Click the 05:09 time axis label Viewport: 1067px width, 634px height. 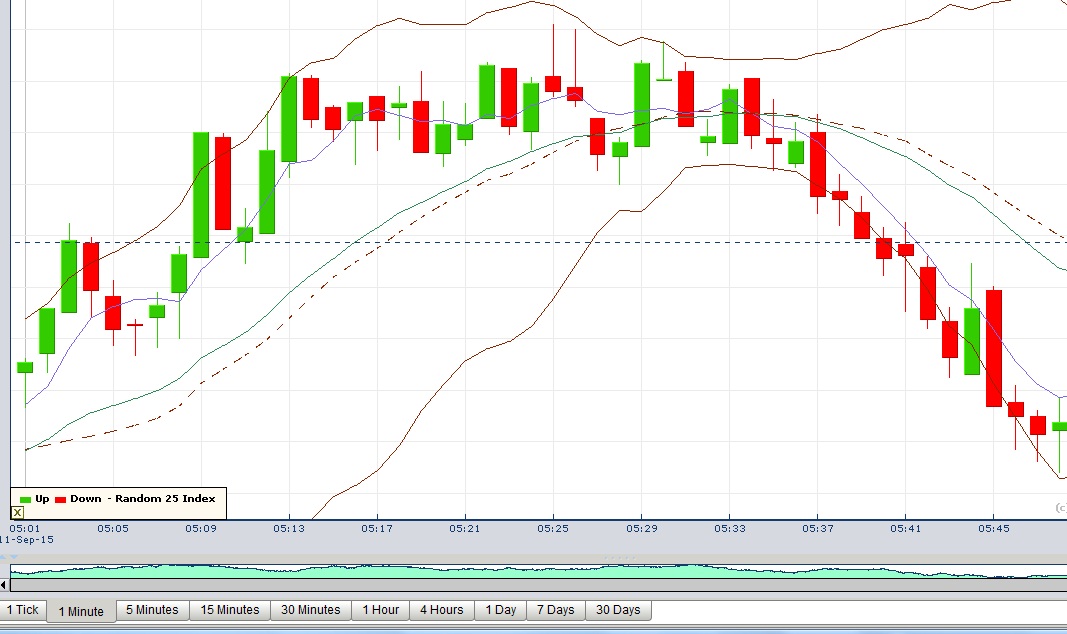(x=201, y=528)
